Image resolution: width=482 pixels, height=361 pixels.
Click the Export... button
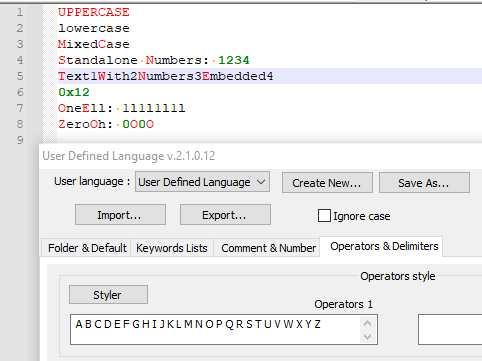[225, 215]
